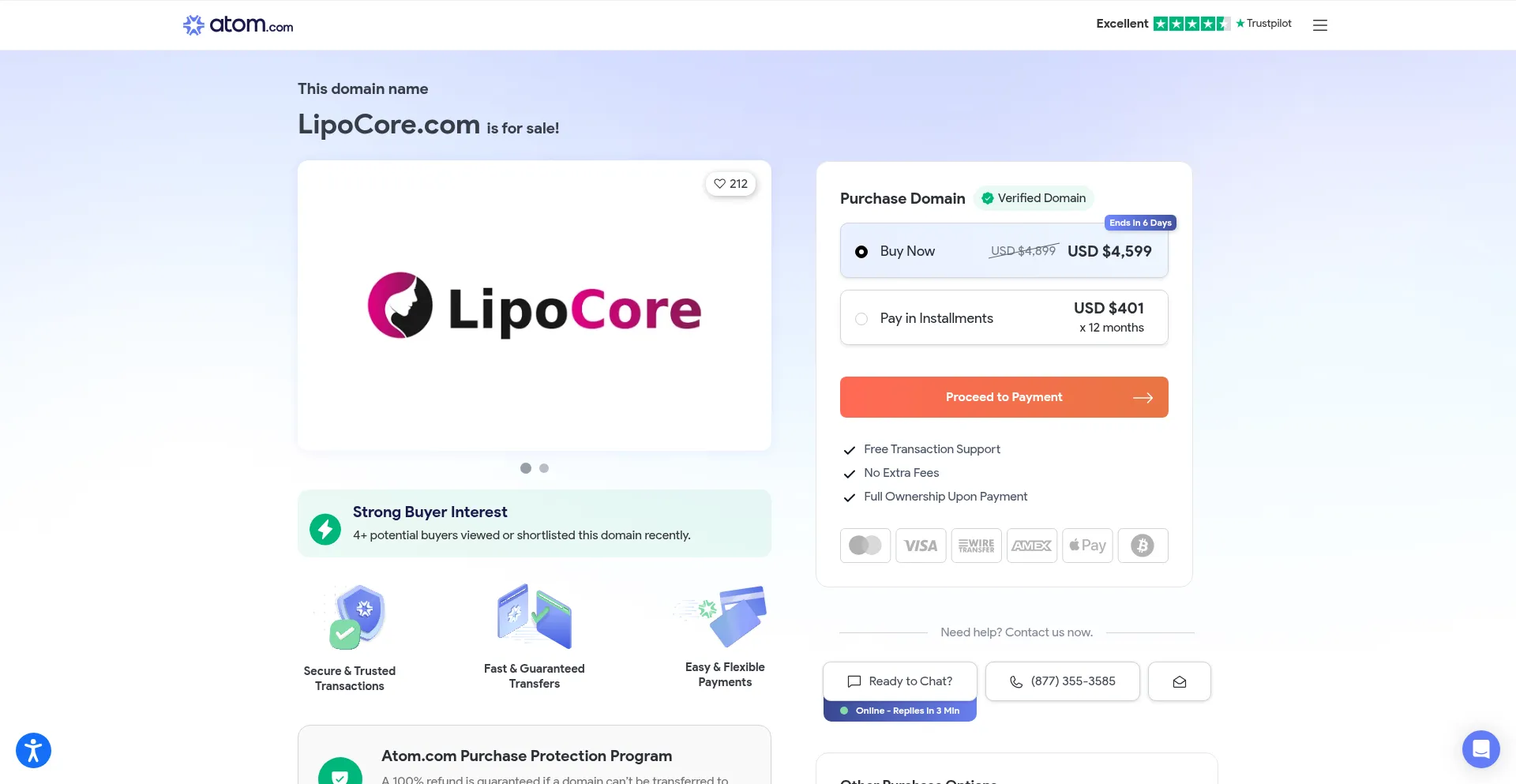Open accessibility options icon
1516x784 pixels.
click(33, 750)
